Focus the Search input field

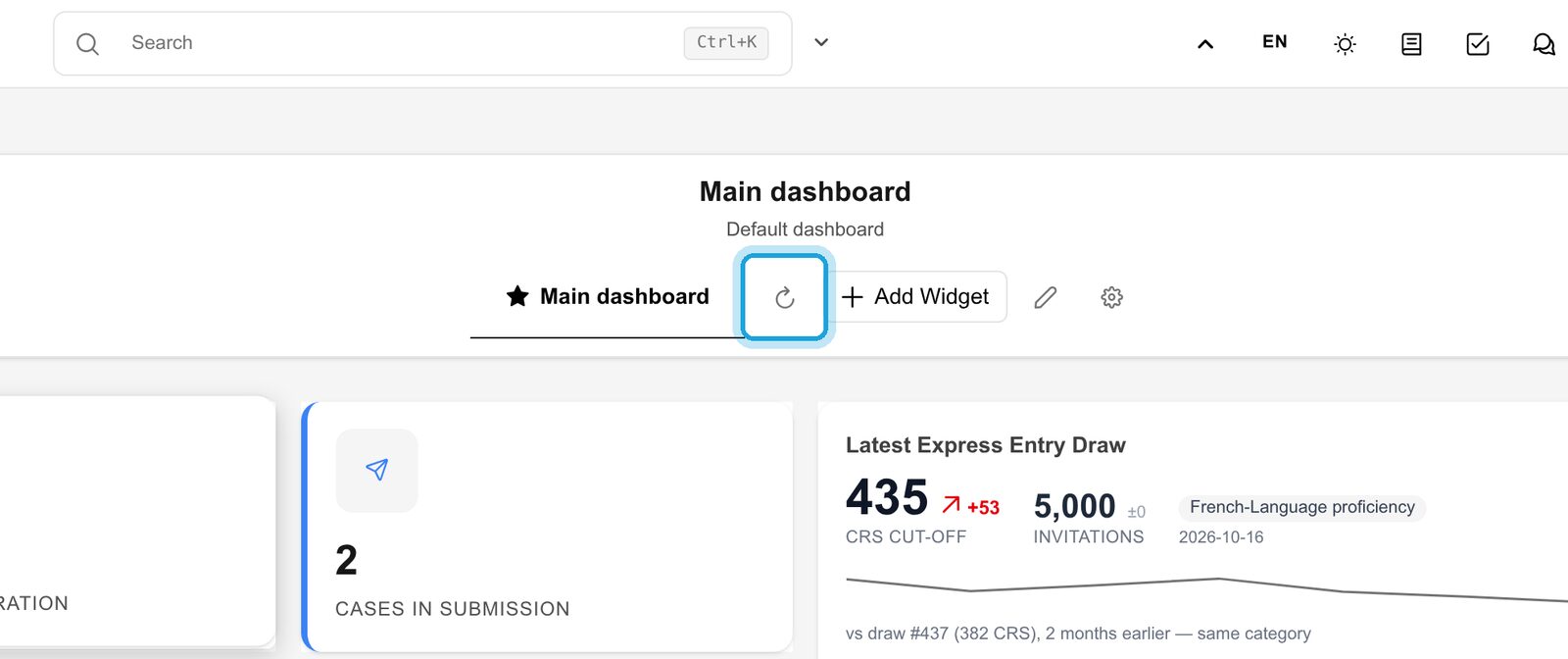click(x=422, y=43)
